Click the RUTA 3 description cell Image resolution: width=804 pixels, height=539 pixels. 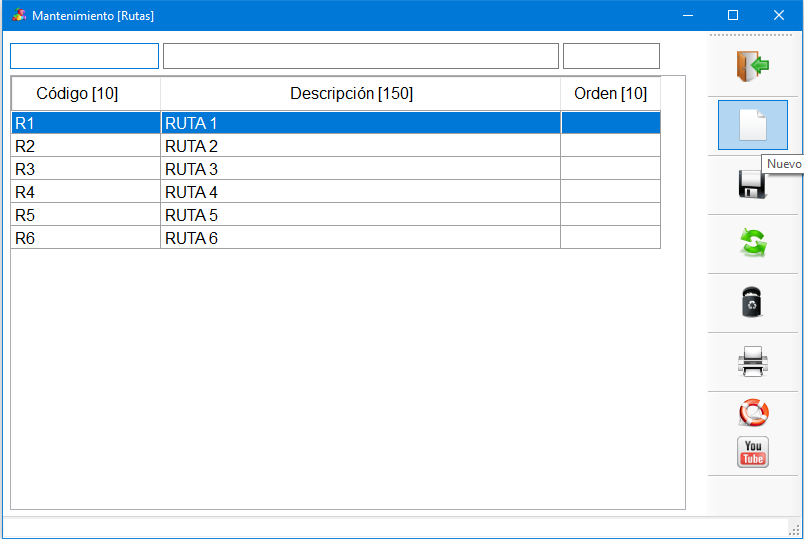pyautogui.click(x=360, y=169)
